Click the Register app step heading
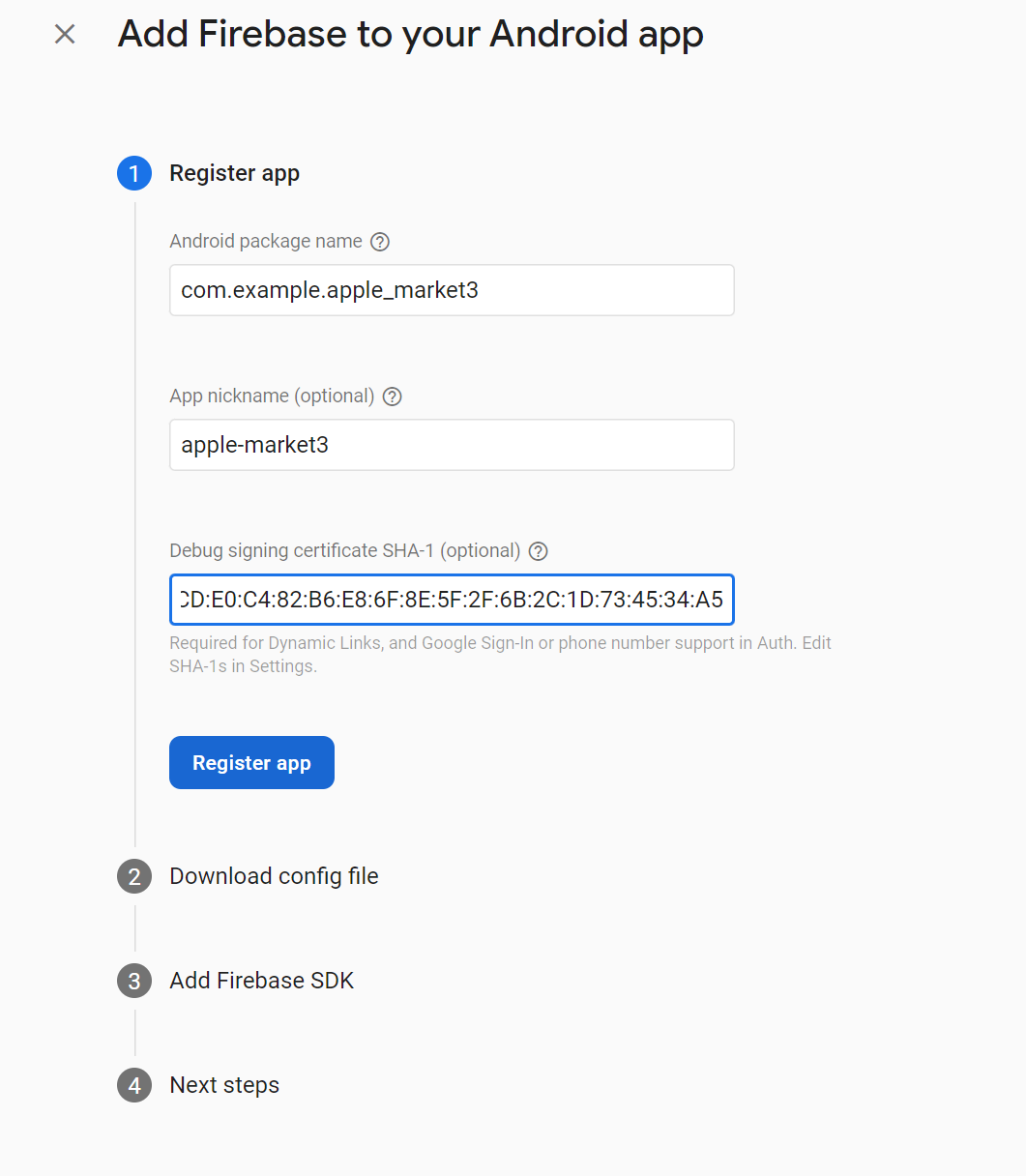Screen dimensions: 1026x1176 (x=235, y=173)
